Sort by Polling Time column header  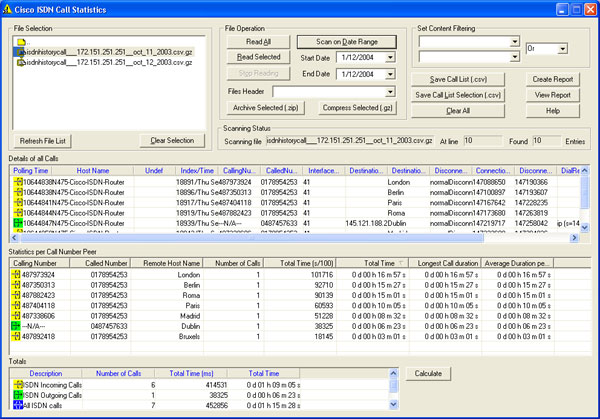(x=30, y=171)
